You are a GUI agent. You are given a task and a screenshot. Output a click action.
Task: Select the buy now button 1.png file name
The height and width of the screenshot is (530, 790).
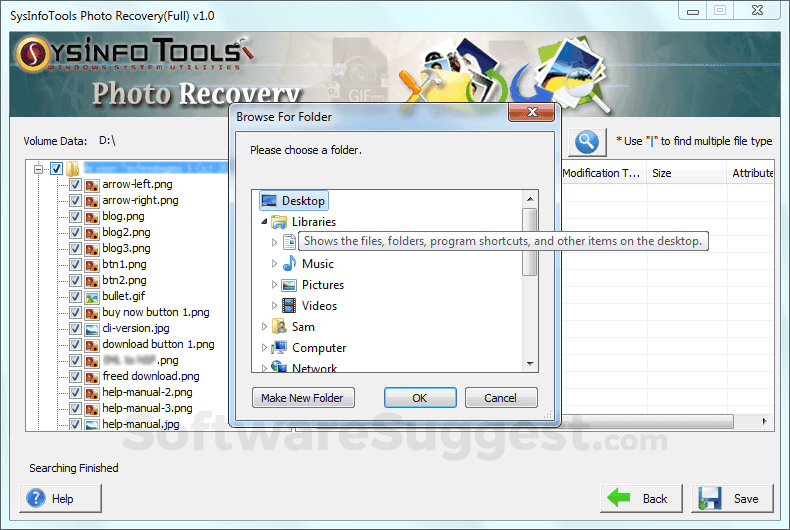click(156, 312)
